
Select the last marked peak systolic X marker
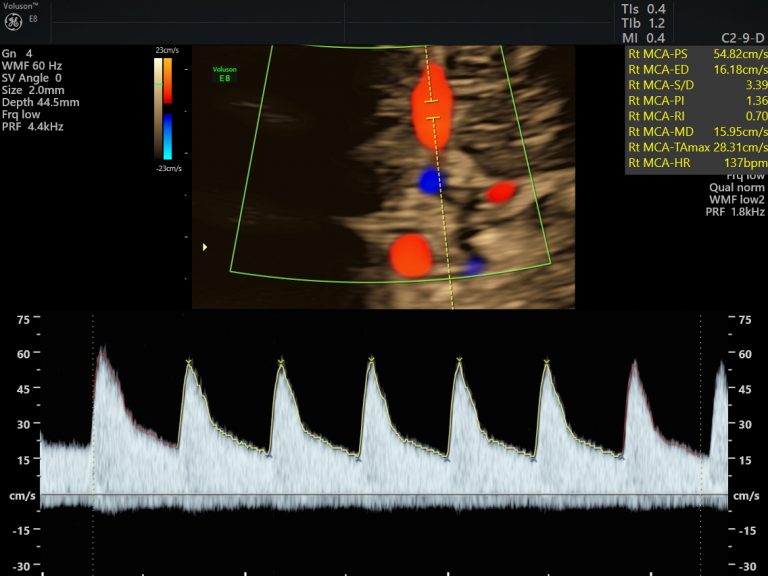547,360
